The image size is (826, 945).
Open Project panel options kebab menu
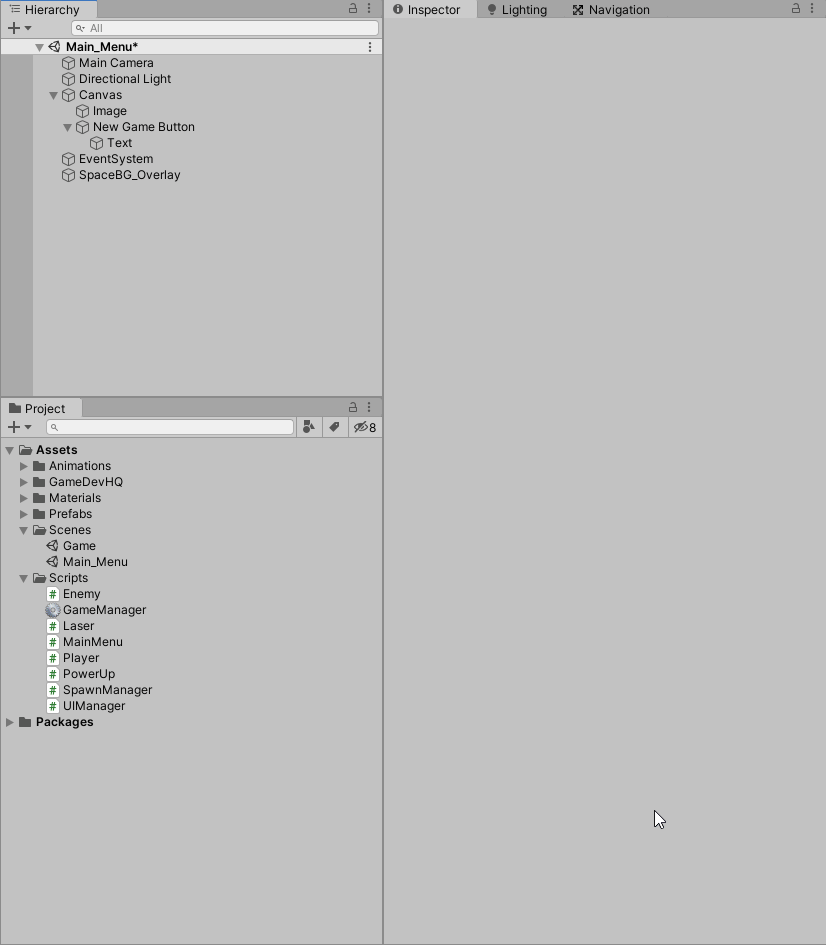tap(369, 407)
